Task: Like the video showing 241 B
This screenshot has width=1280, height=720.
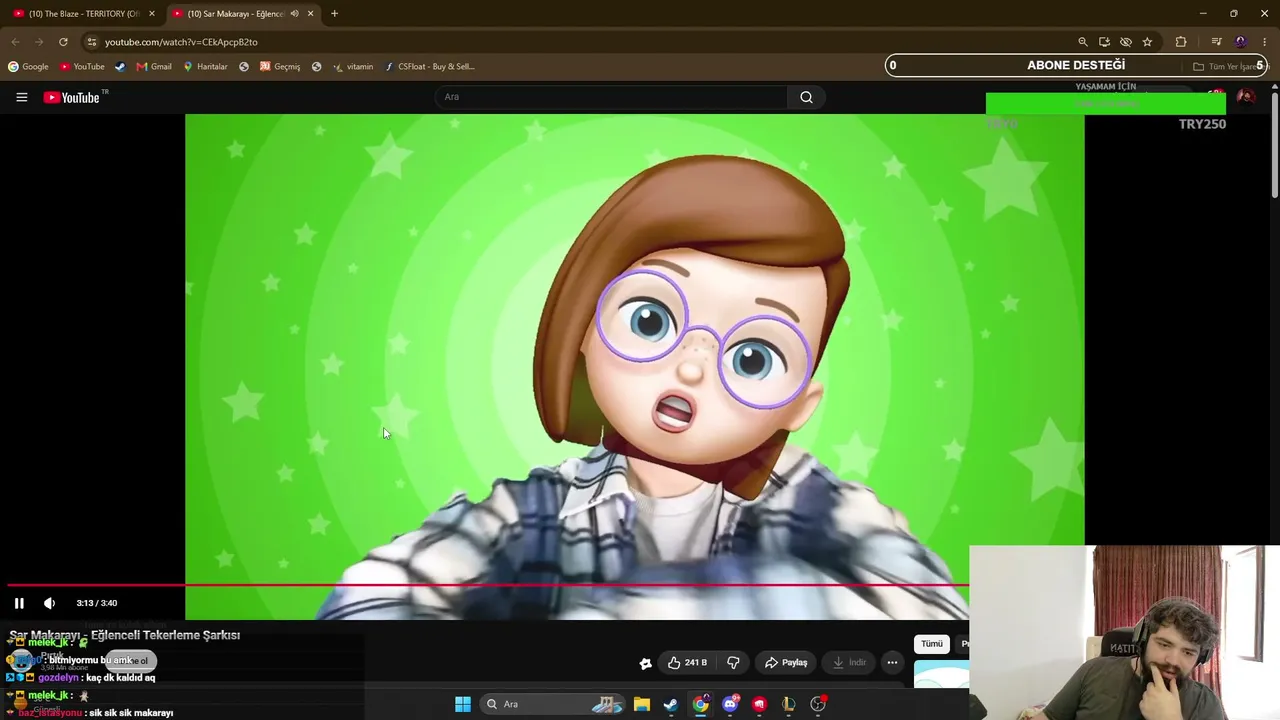Action: [687, 662]
